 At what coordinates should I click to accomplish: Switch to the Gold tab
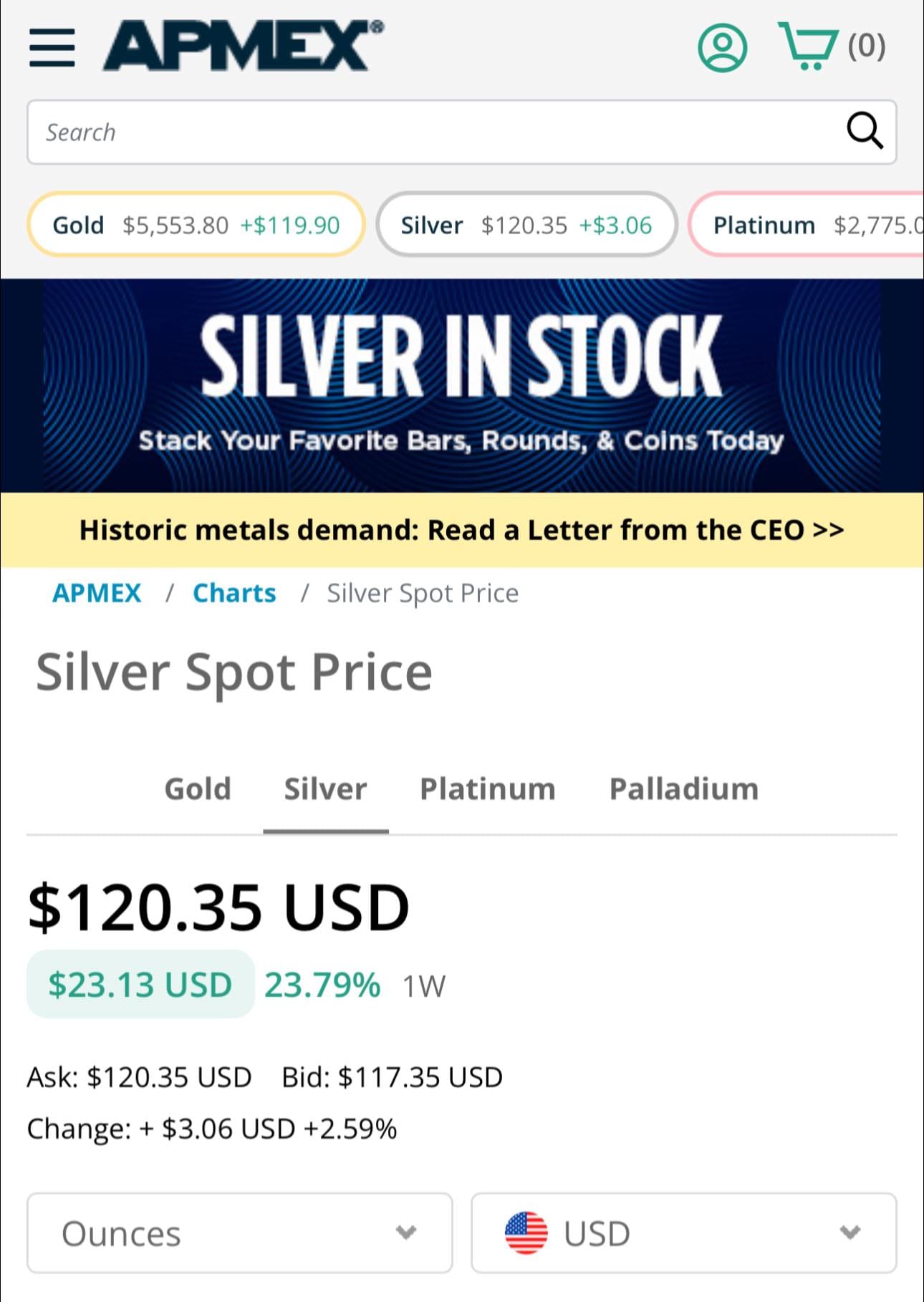(198, 789)
